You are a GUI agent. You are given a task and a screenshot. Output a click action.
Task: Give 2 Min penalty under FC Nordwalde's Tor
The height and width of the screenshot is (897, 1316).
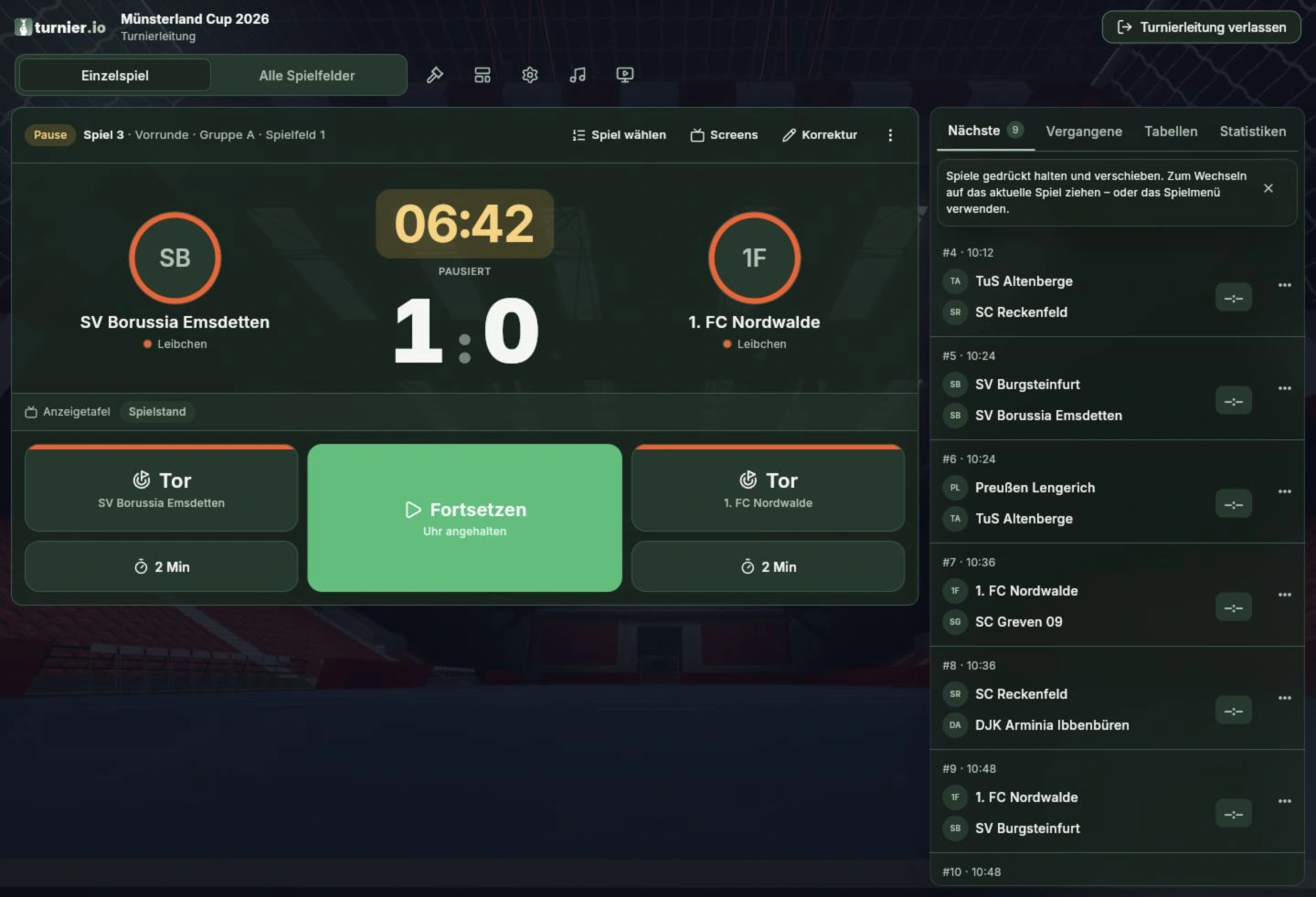[x=768, y=566]
